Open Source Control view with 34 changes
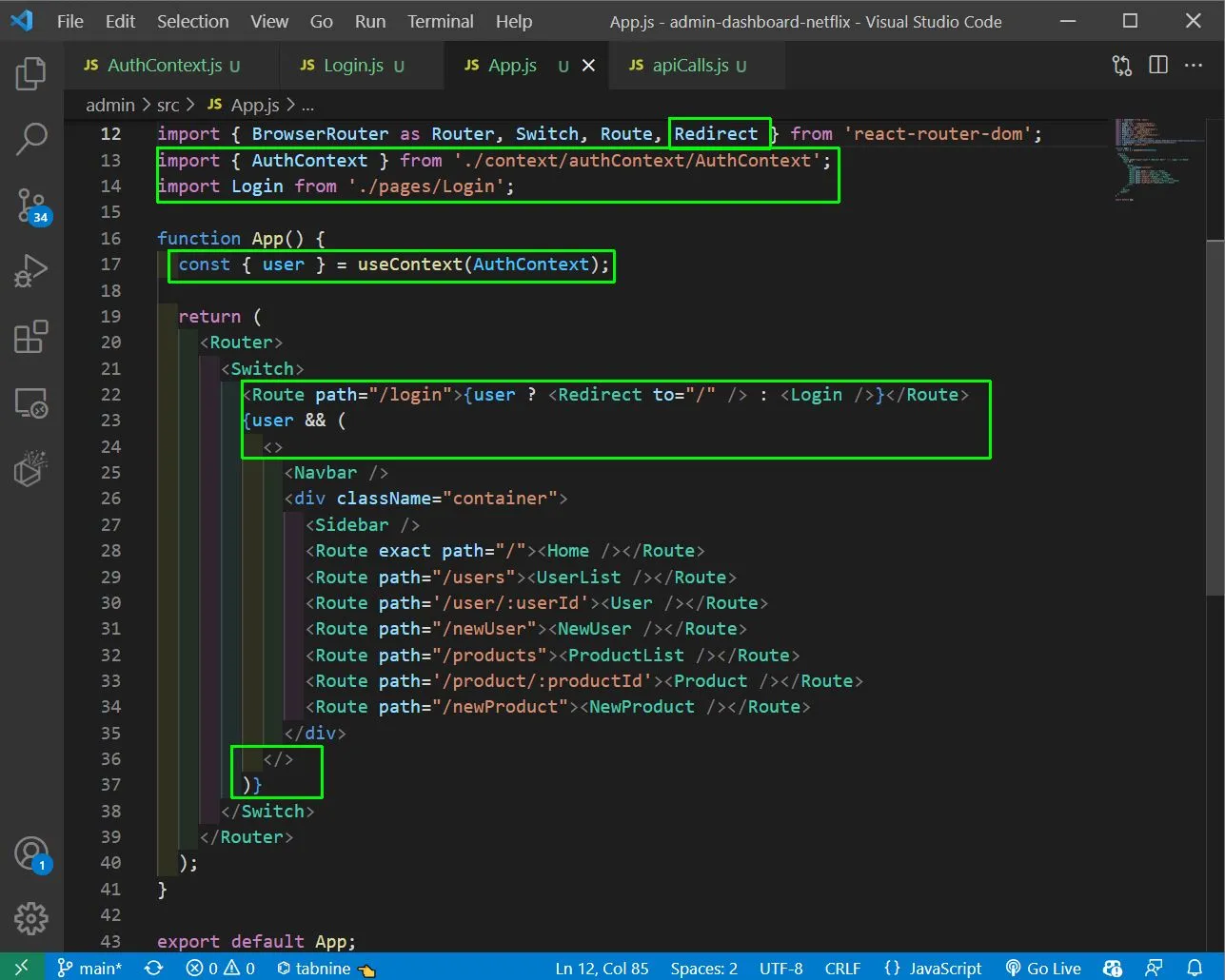 click(x=30, y=206)
